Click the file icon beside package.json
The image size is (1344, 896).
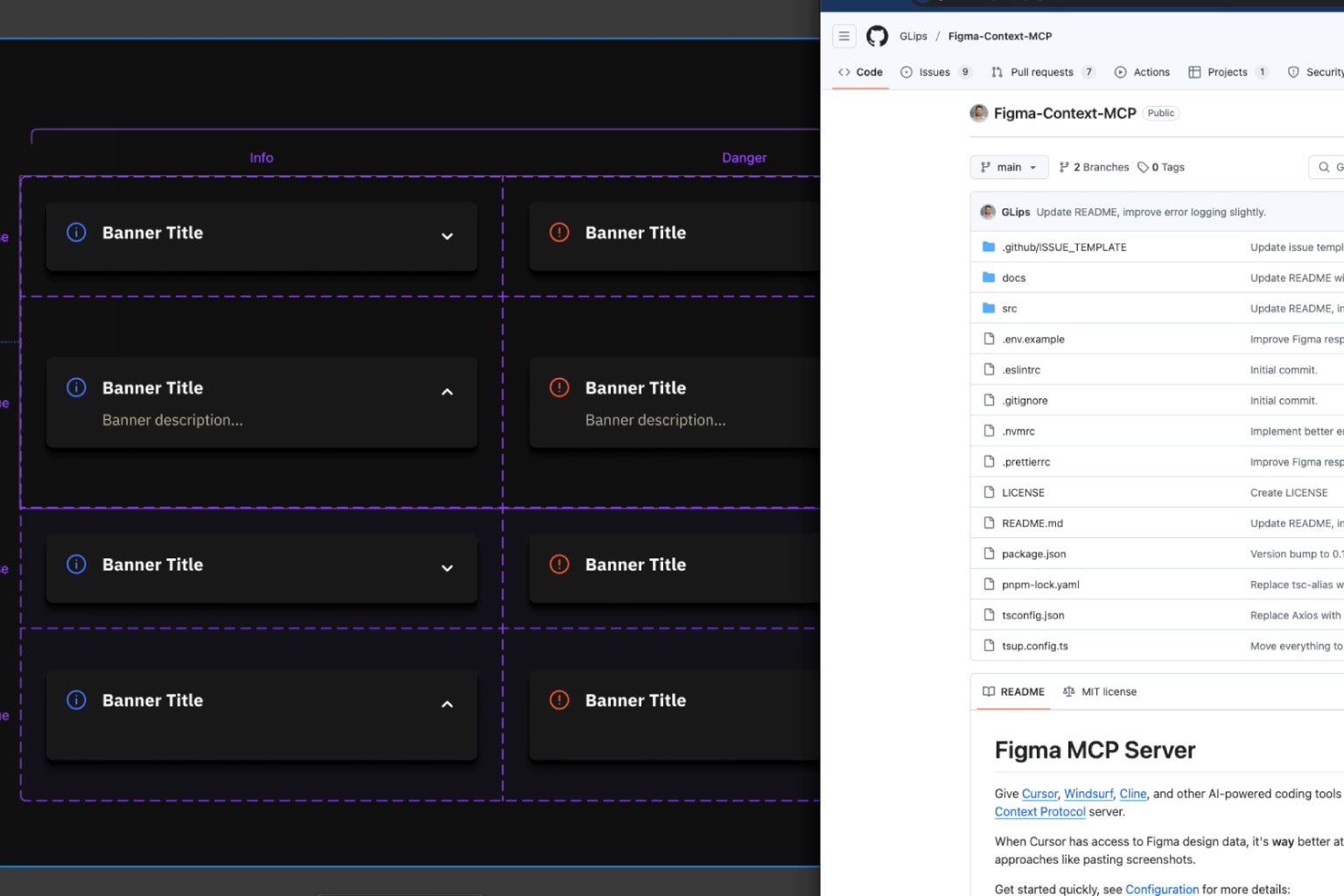tap(989, 553)
